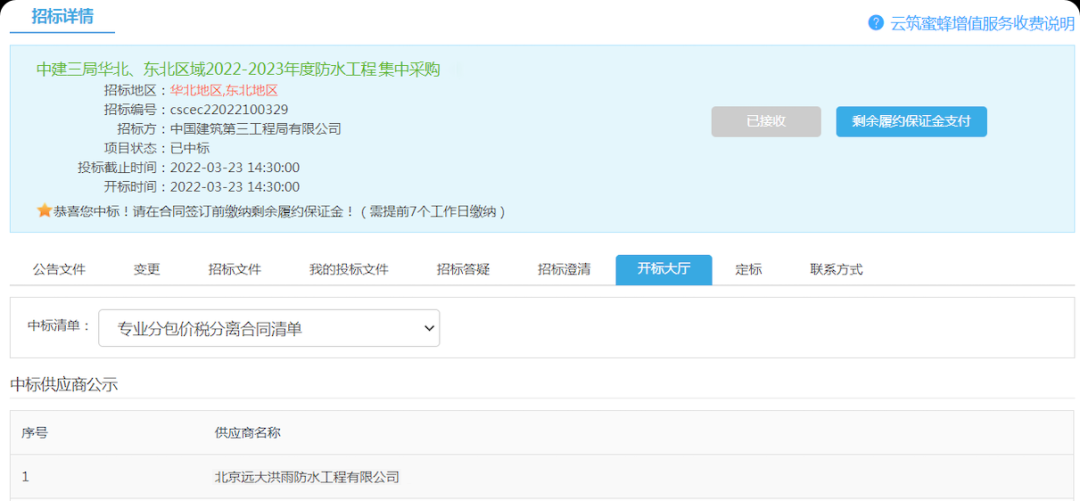Click the 供应商名称 column header
Viewport: 1080px width, 501px height.
pyautogui.click(x=247, y=433)
